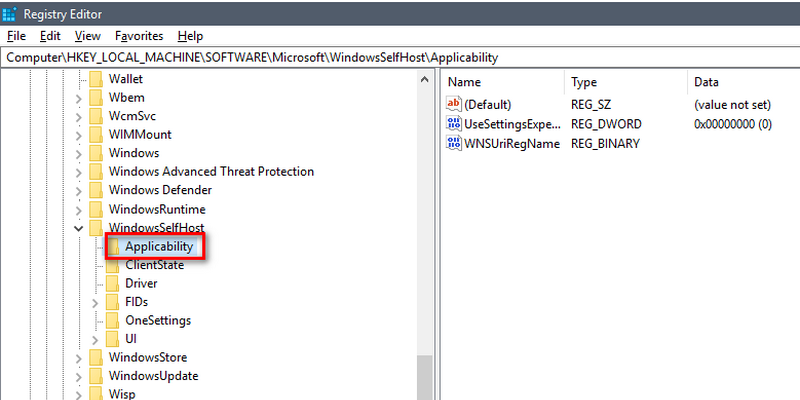Expand the Windows key

[x=78, y=154]
